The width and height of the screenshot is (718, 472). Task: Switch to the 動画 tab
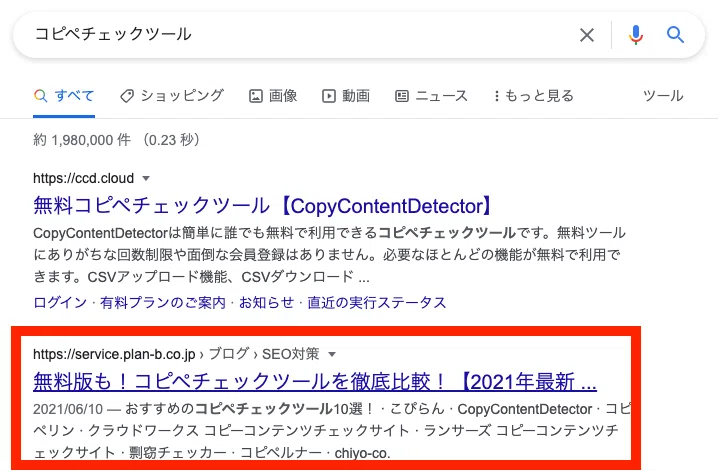tap(346, 96)
